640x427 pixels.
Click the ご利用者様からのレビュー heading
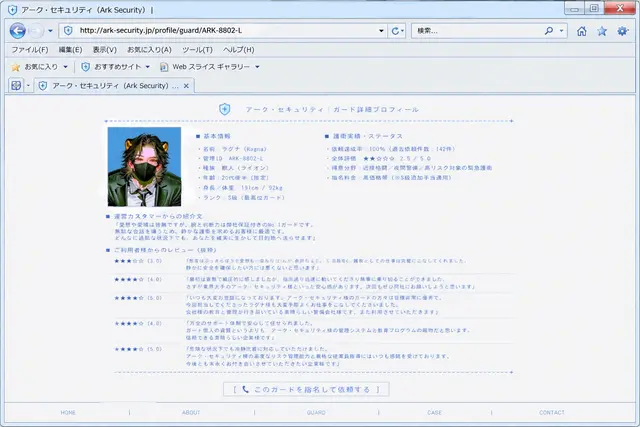[165, 250]
